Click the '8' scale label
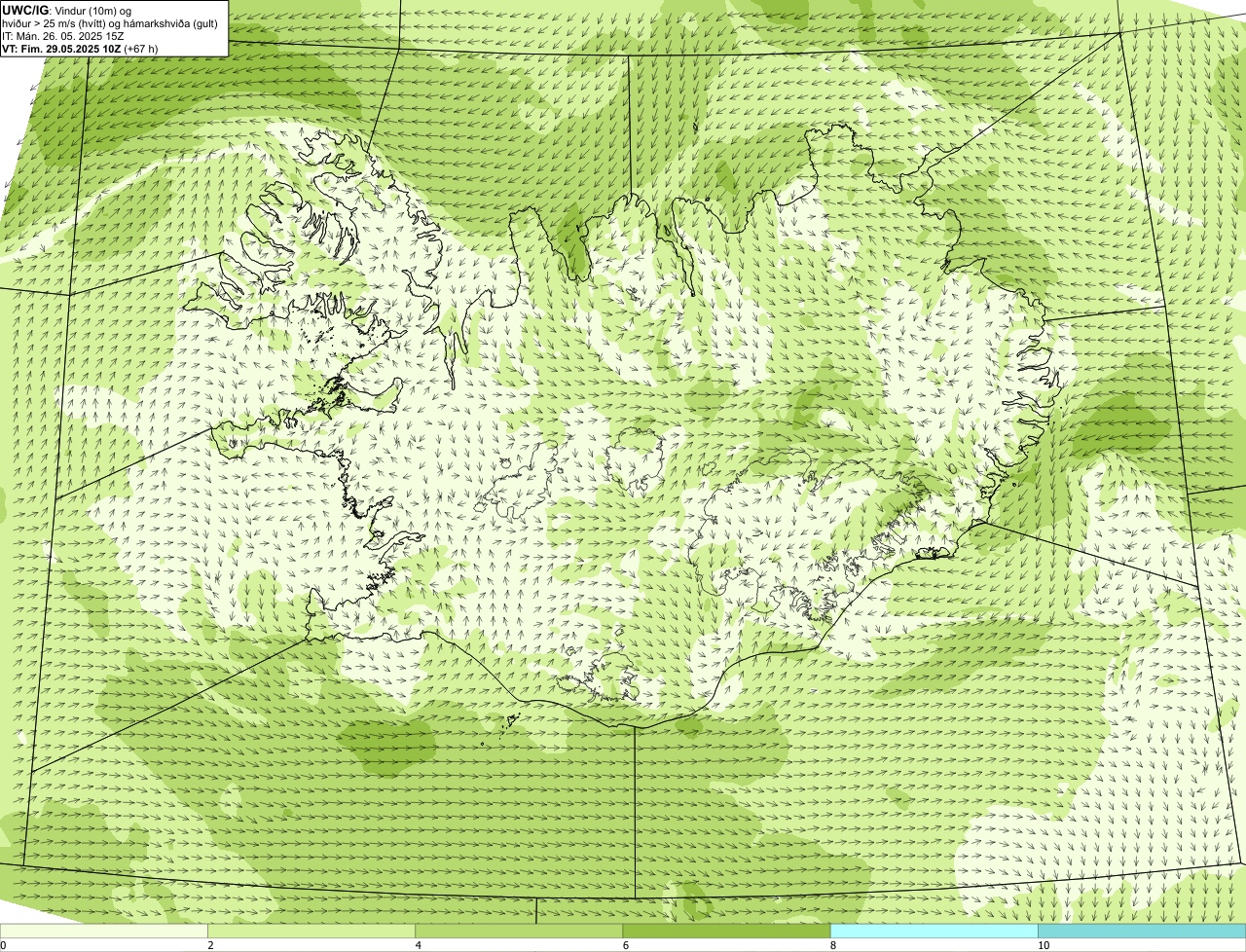 click(832, 945)
